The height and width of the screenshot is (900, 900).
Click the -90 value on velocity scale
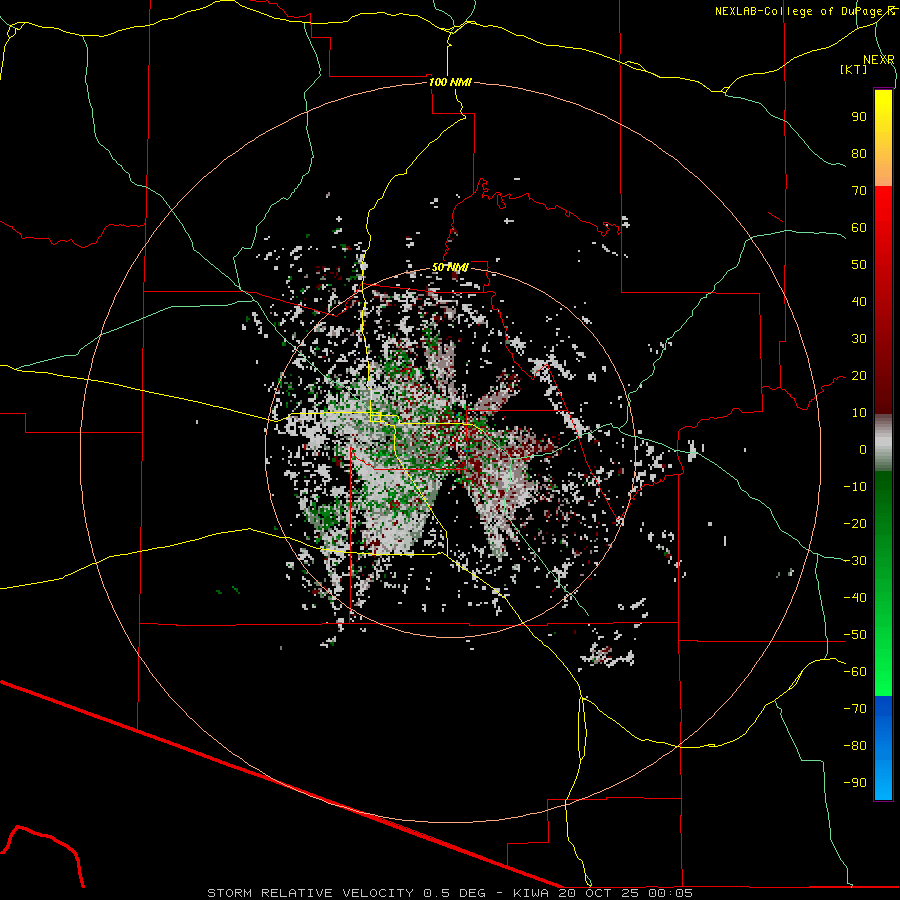(855, 783)
